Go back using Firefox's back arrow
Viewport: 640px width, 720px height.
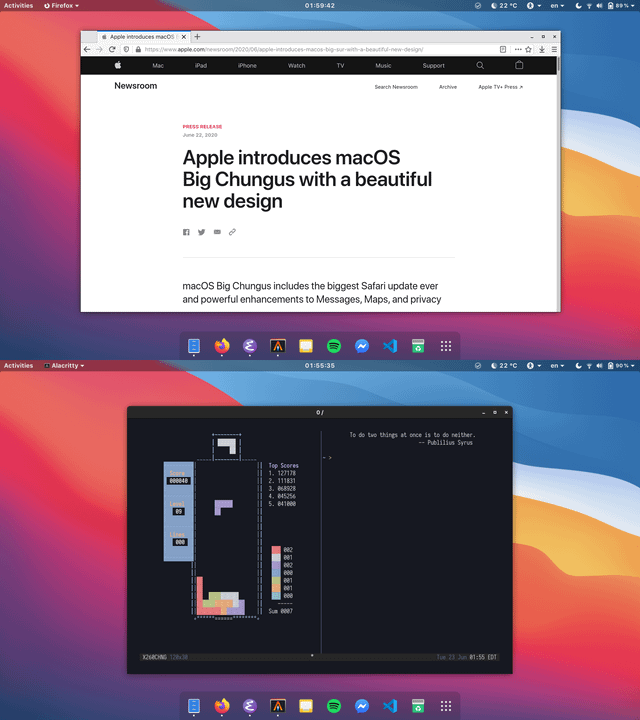(87, 49)
